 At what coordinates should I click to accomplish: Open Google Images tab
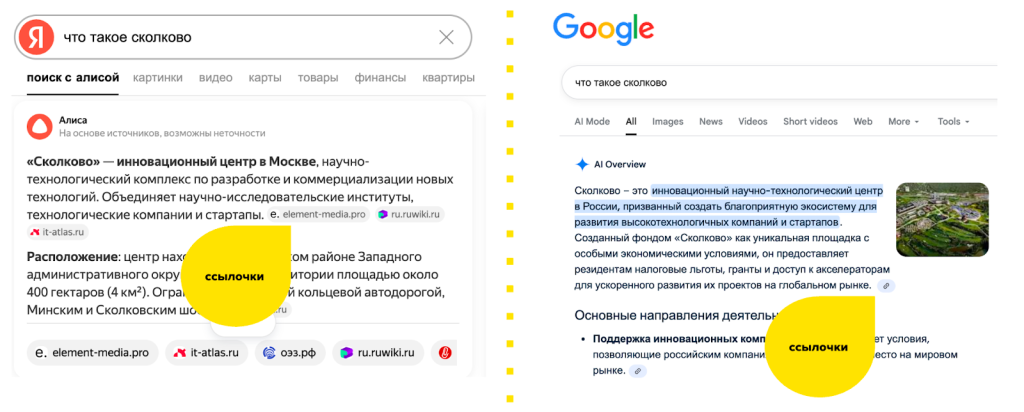pyautogui.click(x=667, y=122)
